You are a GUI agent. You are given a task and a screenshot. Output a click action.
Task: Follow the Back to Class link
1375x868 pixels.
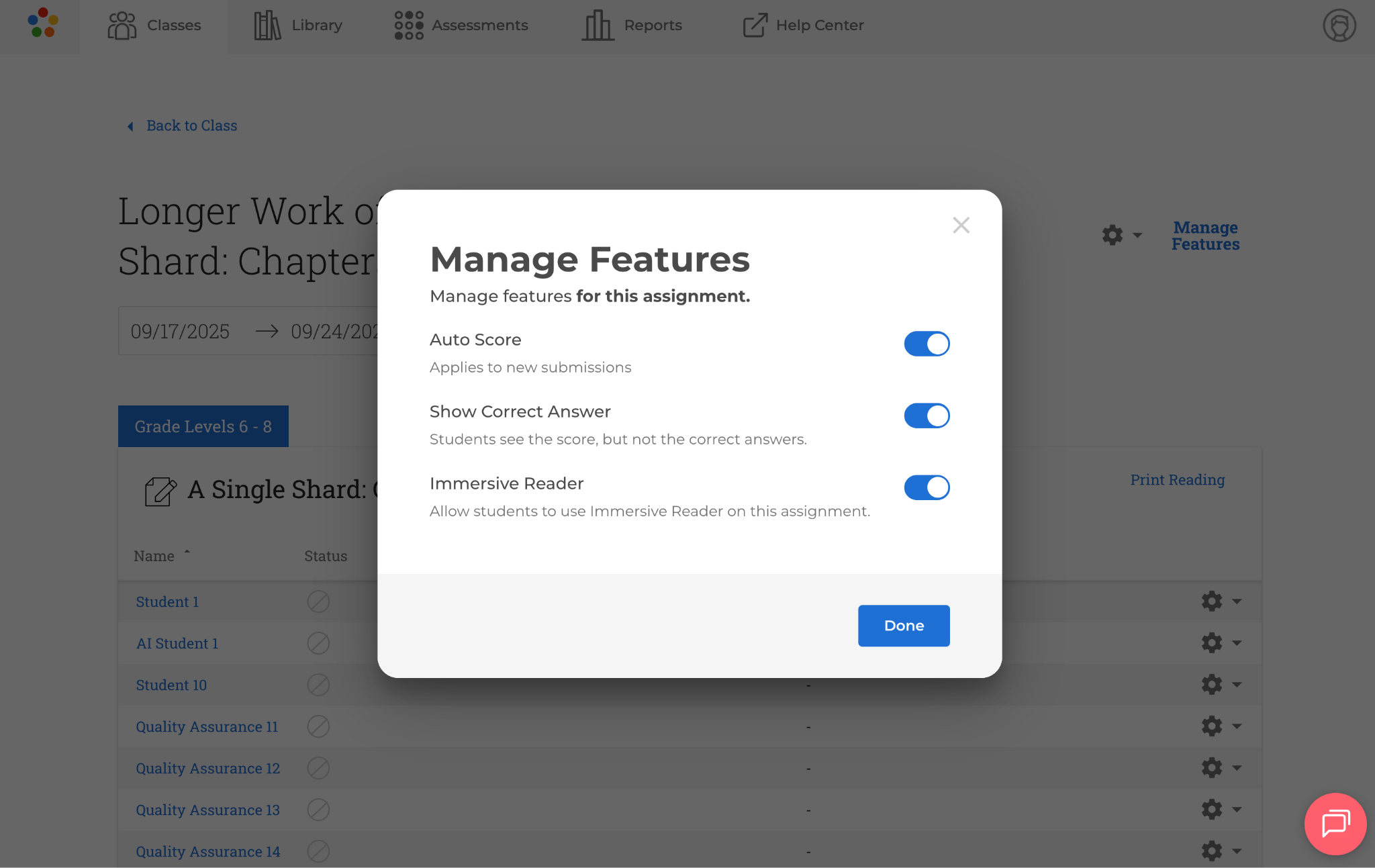tap(191, 126)
